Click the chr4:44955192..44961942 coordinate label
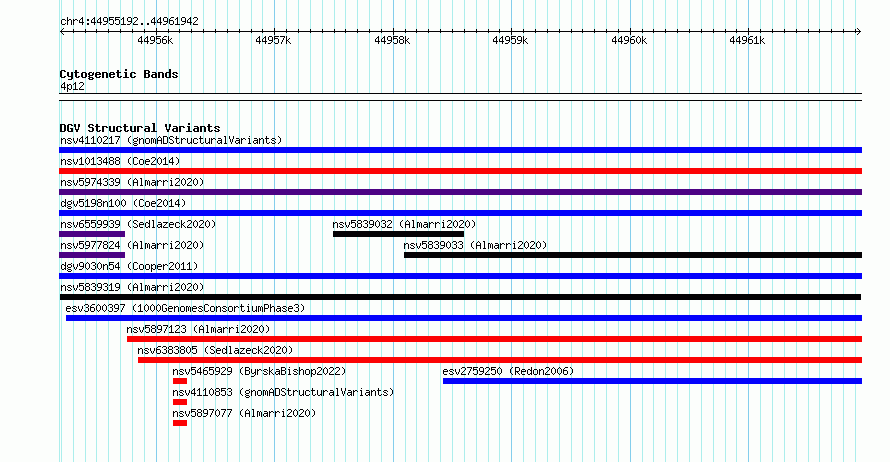The width and height of the screenshot is (890, 462). (129, 22)
